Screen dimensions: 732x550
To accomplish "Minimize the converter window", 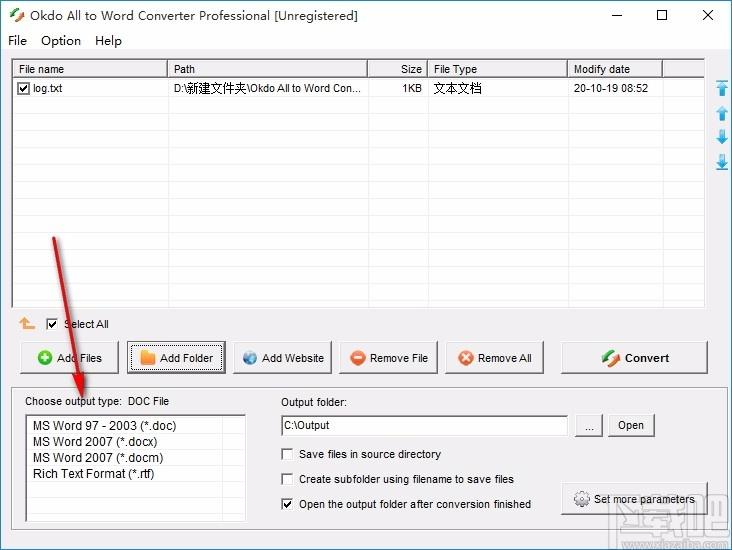I will click(617, 15).
